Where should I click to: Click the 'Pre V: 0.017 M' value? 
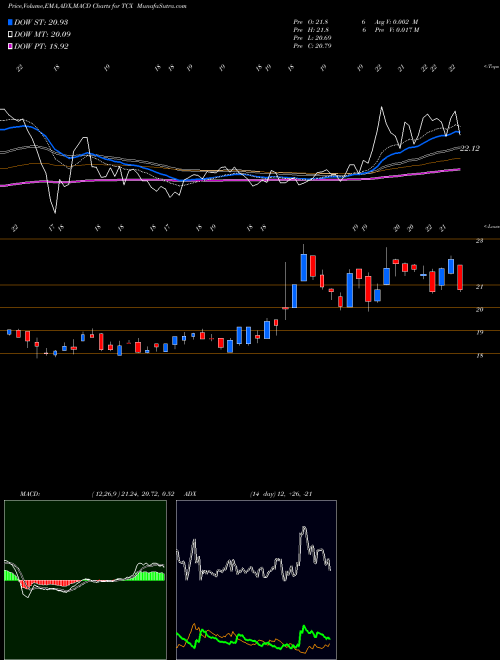tap(396, 30)
